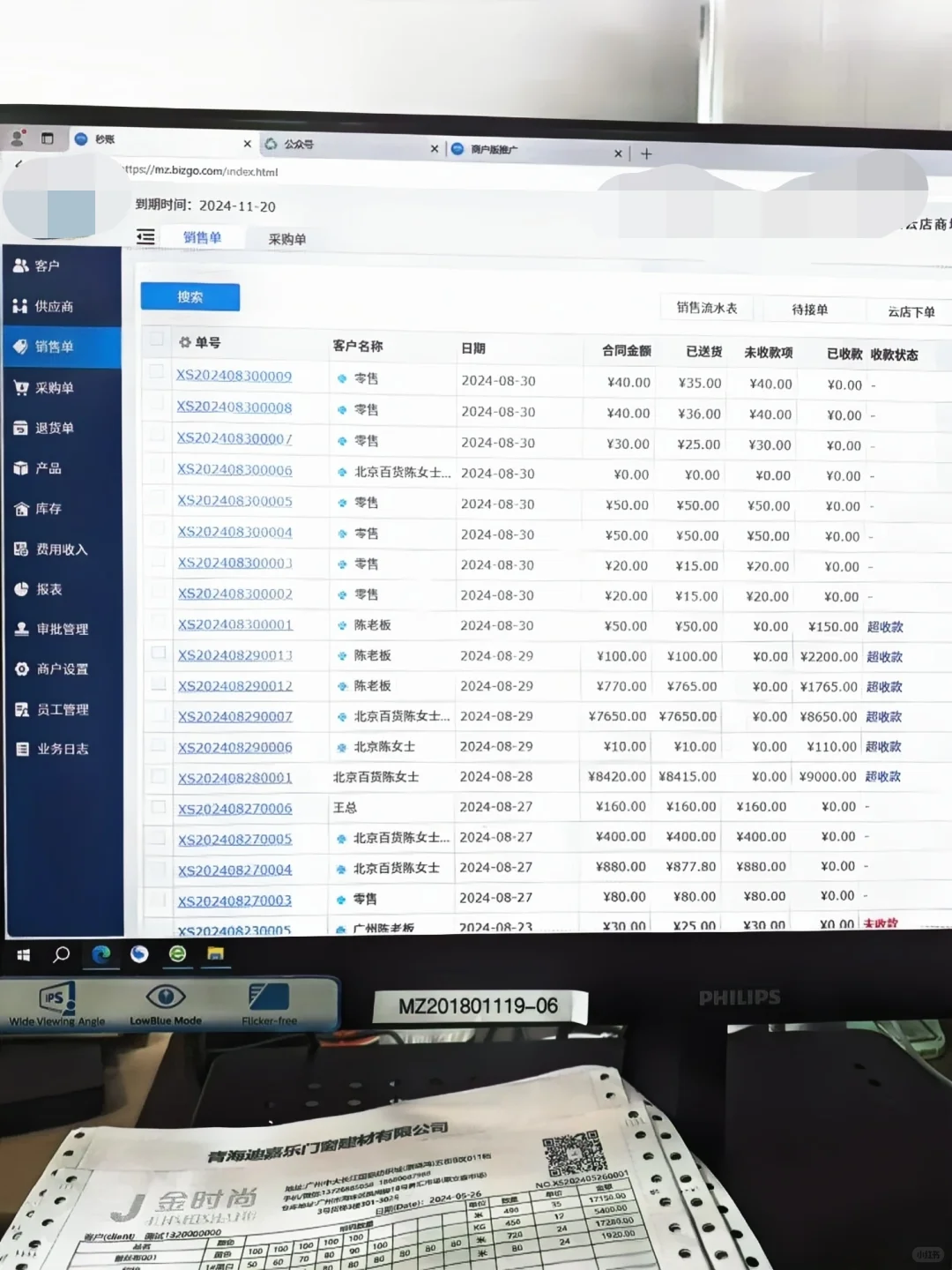The height and width of the screenshot is (1270, 952).
Task: Click ¥9000.00 received for XS202408280001
Action: pyautogui.click(x=828, y=777)
